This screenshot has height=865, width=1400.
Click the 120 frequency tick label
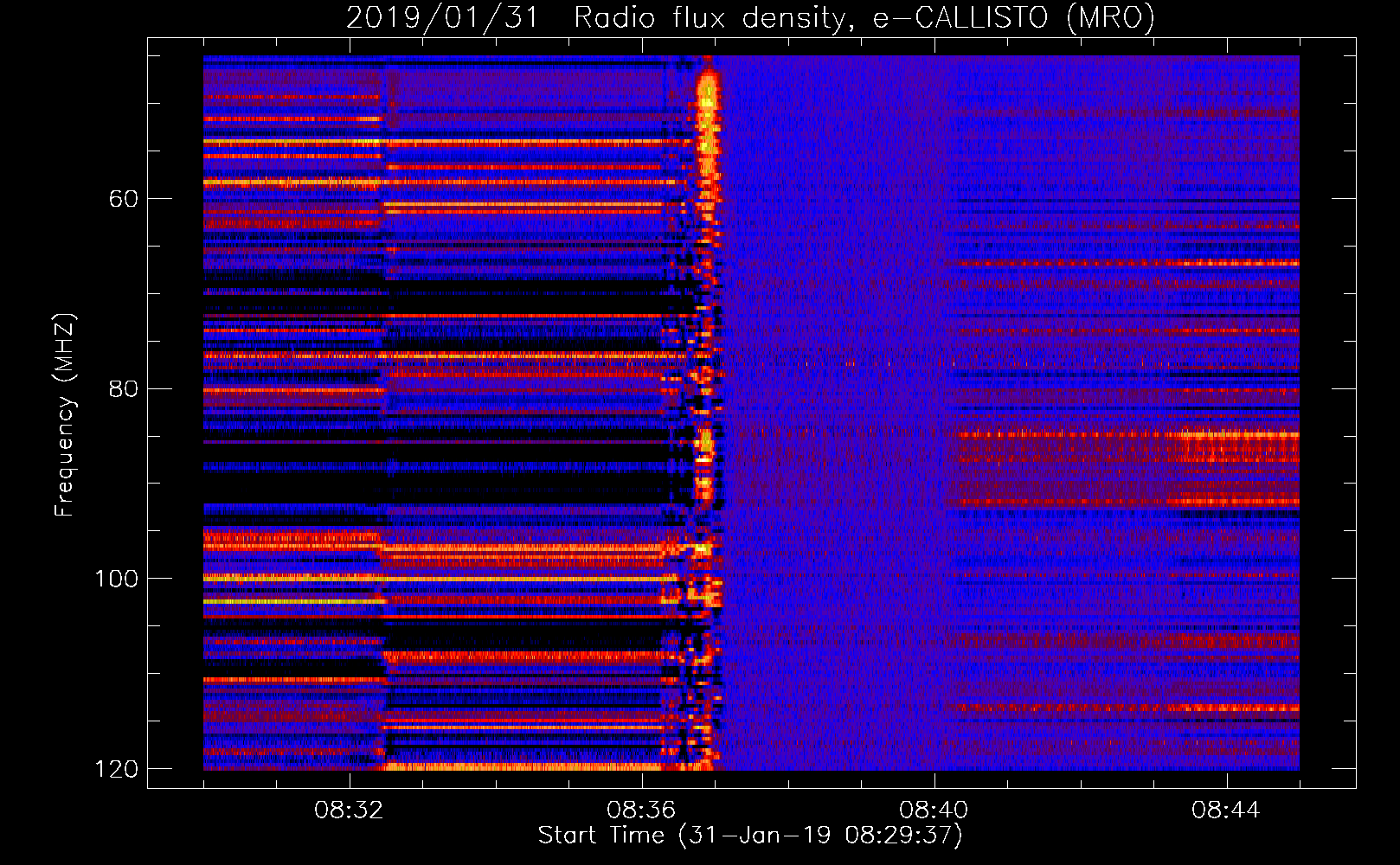pos(116,768)
